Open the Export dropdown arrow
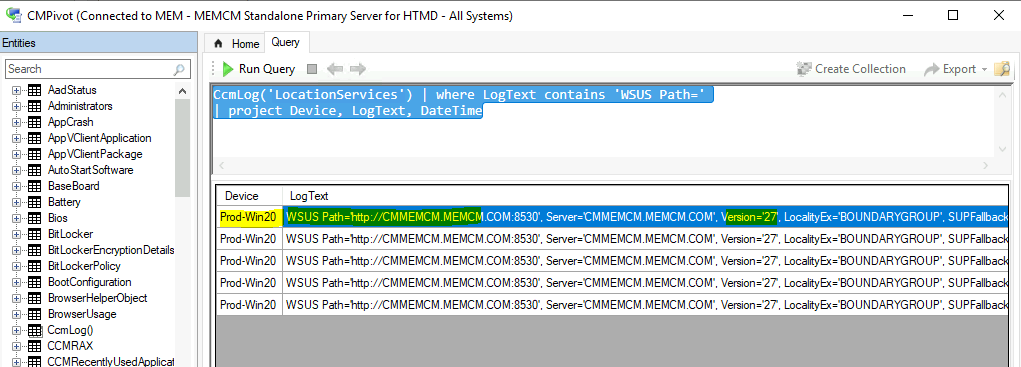 click(x=985, y=70)
